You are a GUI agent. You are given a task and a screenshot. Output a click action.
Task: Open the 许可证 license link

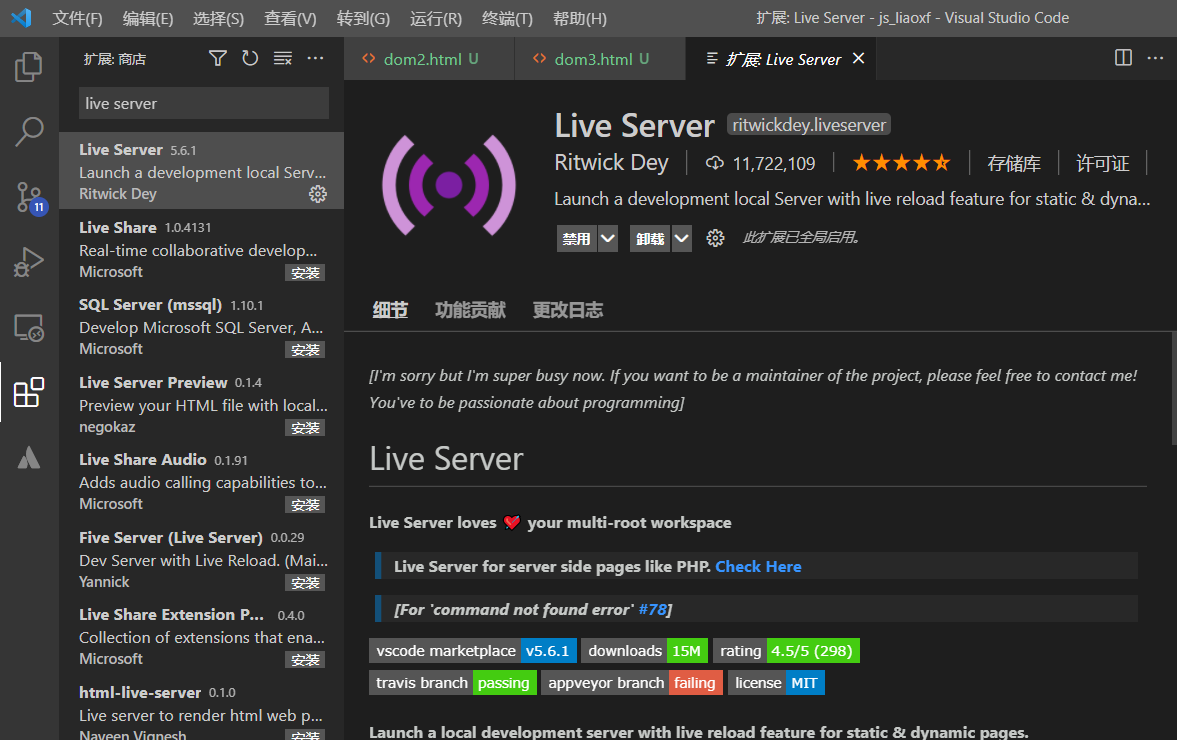(x=1103, y=164)
